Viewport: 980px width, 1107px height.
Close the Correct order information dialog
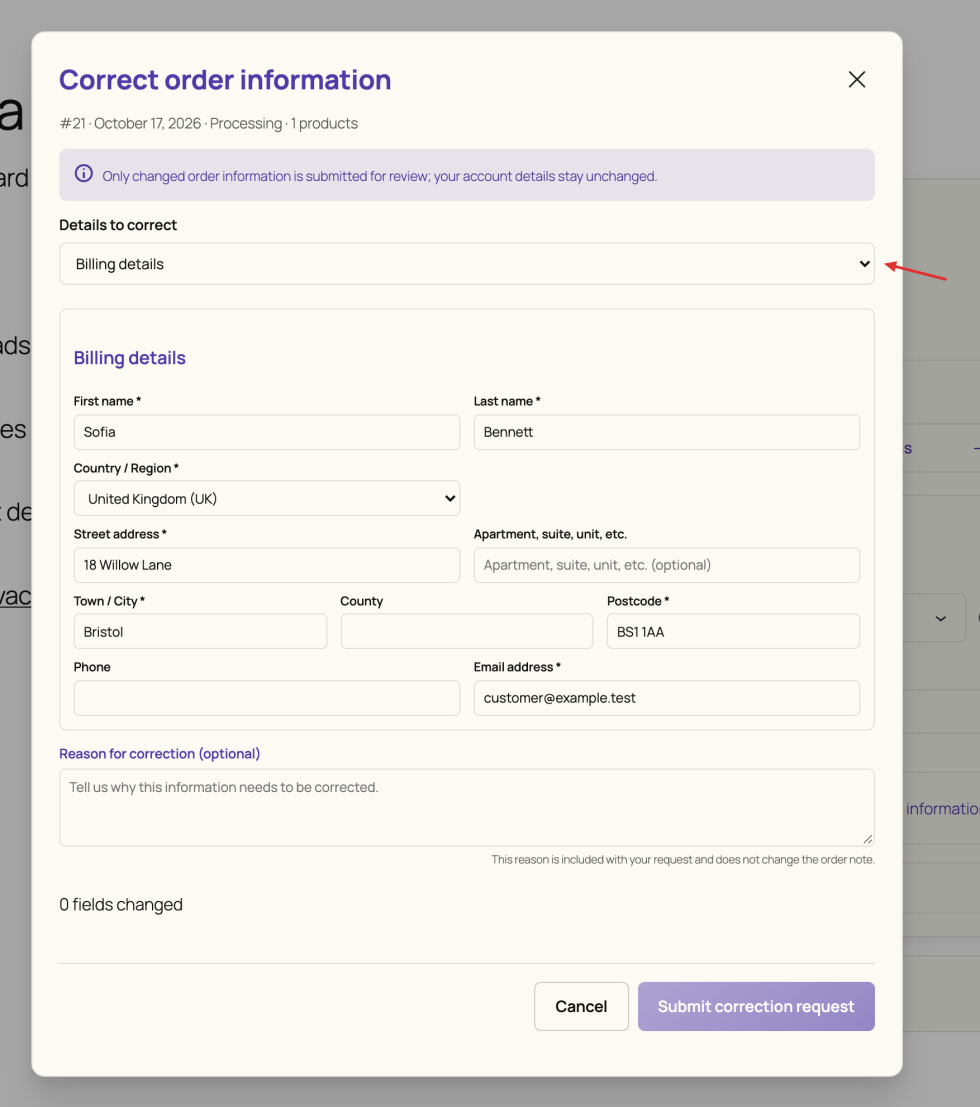[856, 80]
